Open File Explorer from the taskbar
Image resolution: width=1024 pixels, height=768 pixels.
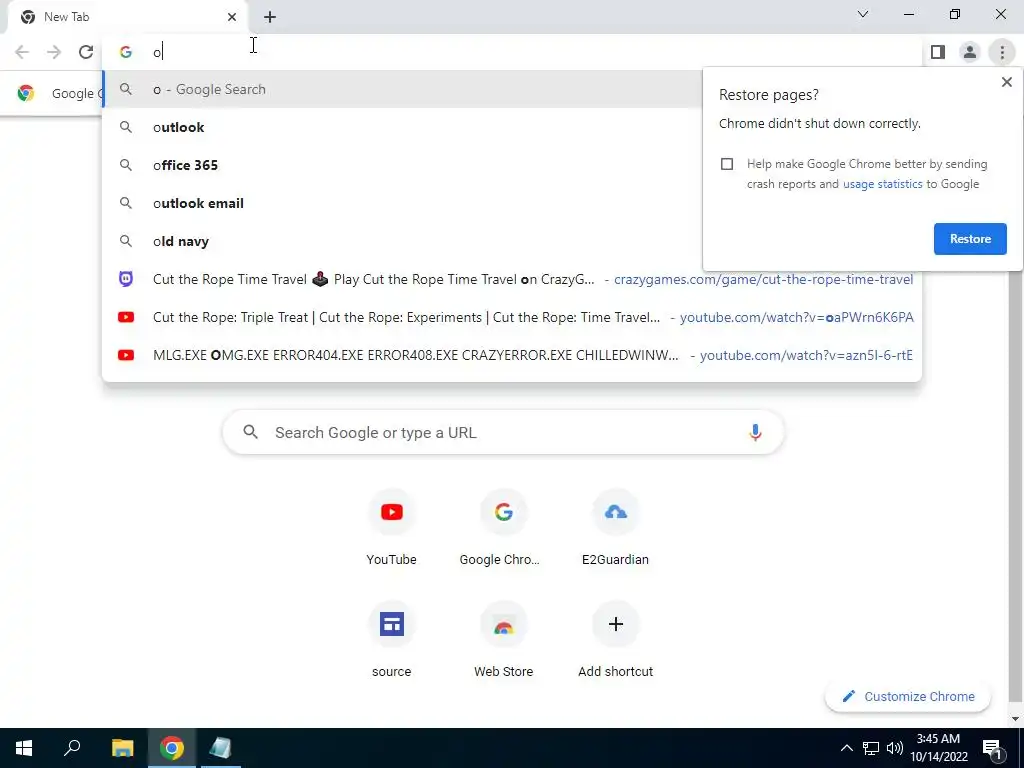122,748
